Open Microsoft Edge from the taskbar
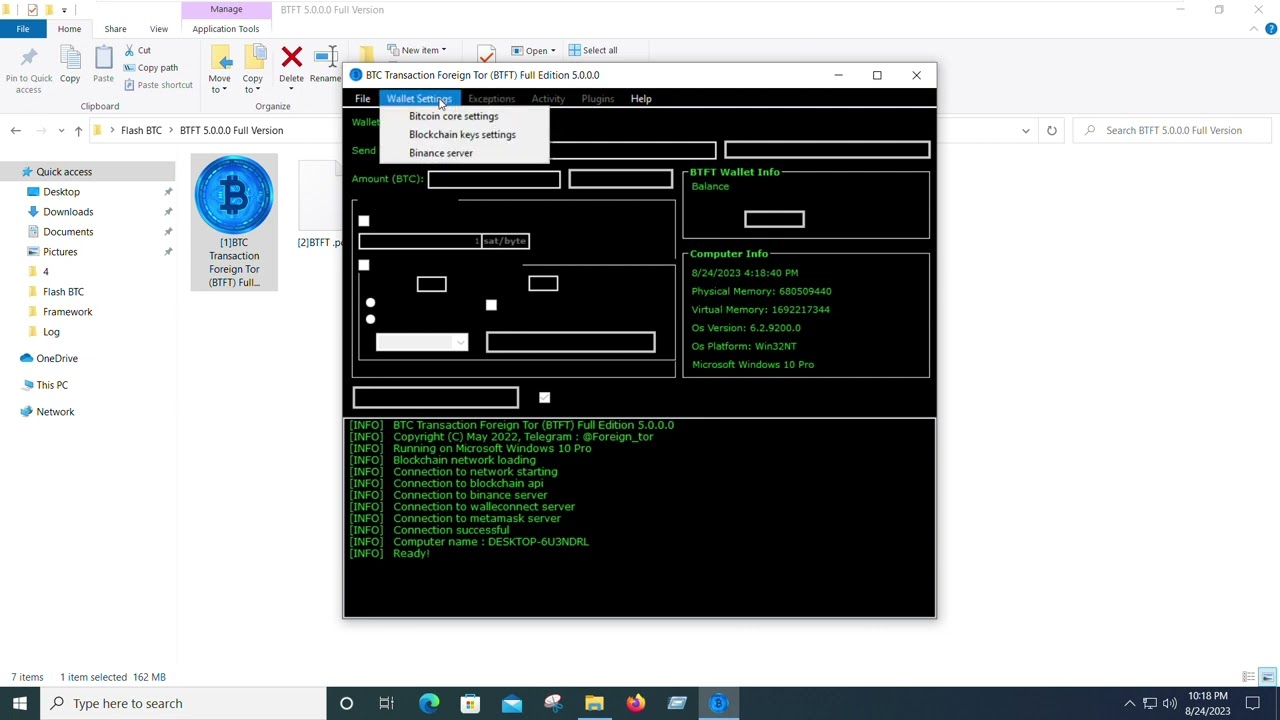1280x720 pixels. [429, 703]
